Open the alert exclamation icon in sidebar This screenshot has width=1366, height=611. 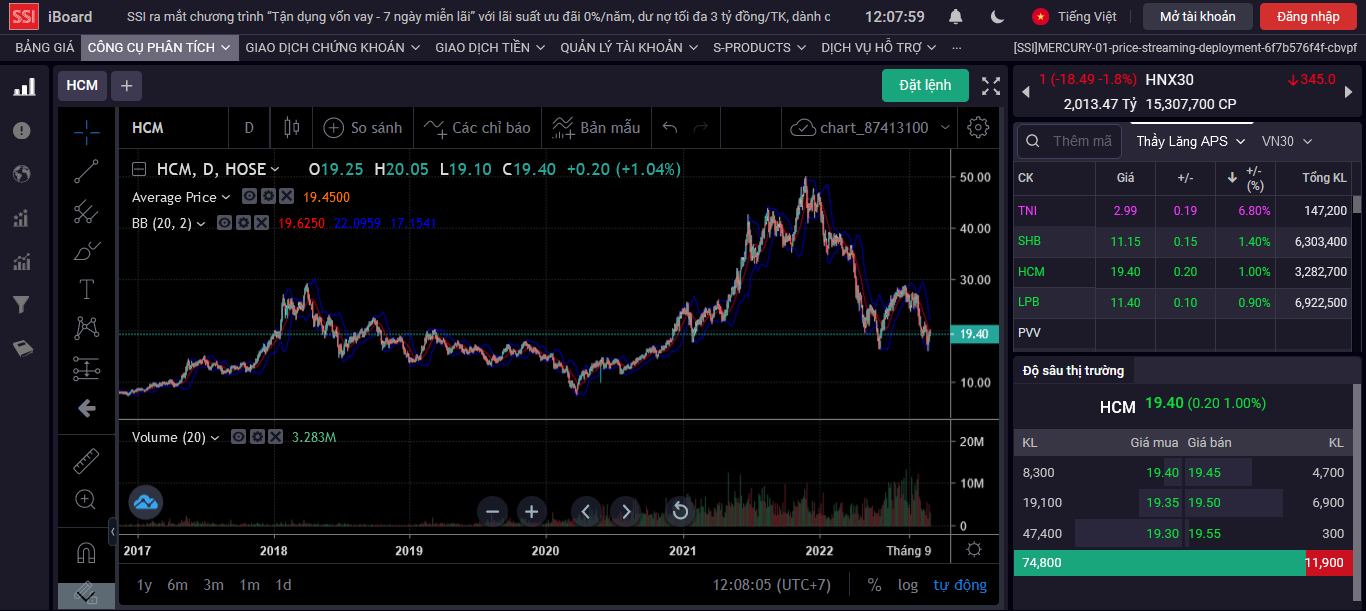click(22, 131)
